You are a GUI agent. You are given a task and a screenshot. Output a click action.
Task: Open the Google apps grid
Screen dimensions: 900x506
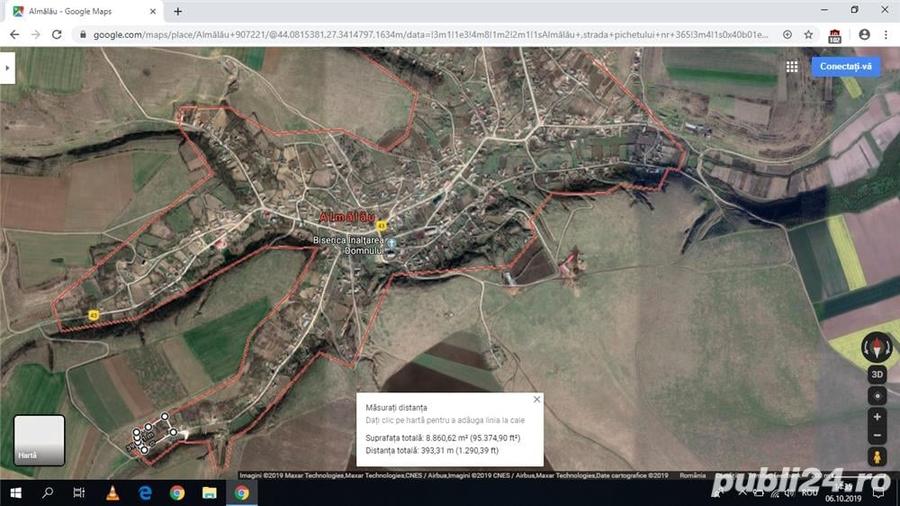pos(792,67)
